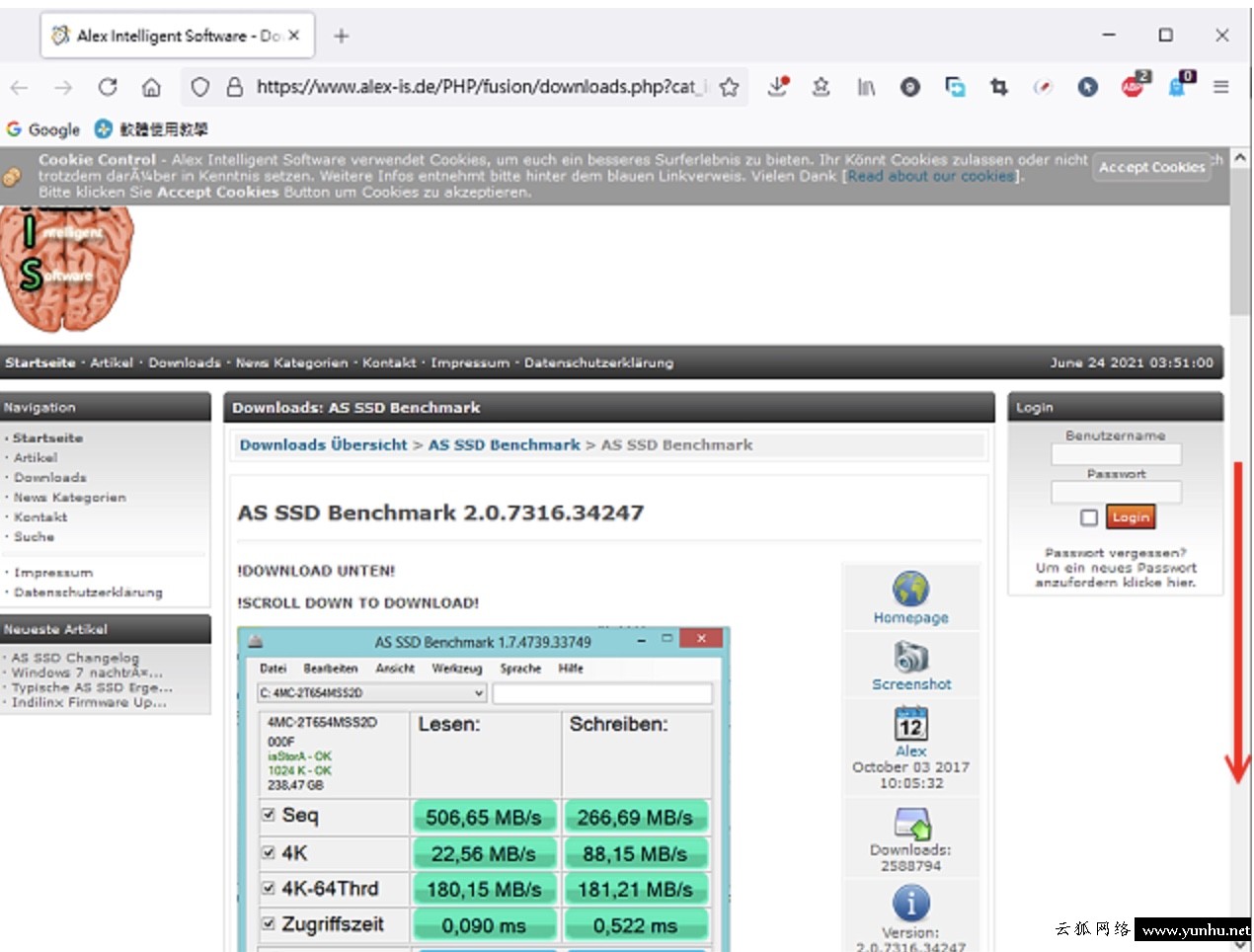The height and width of the screenshot is (952, 1254).
Task: Click the Downloads counter icon
Action: tap(911, 824)
